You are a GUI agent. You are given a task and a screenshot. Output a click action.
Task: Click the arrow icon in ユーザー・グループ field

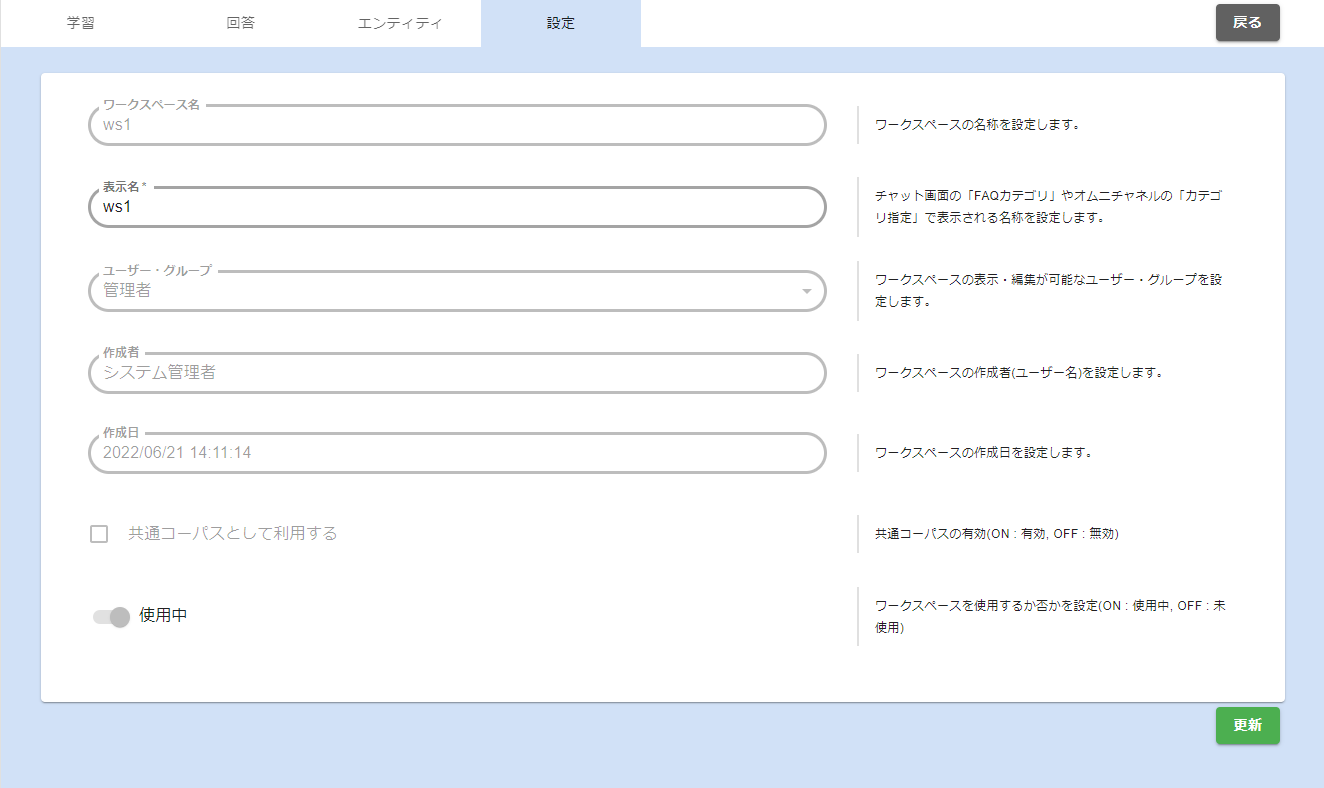[806, 291]
